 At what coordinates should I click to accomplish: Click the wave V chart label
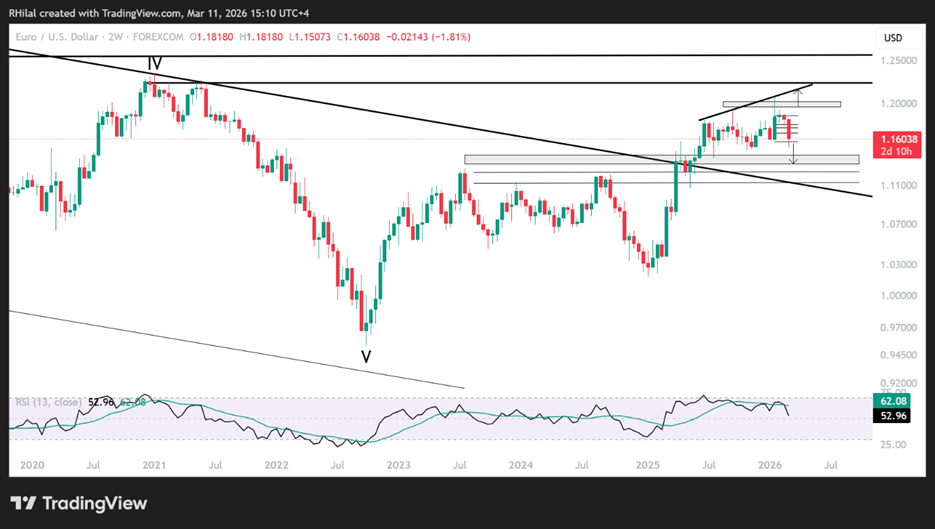pyautogui.click(x=366, y=357)
